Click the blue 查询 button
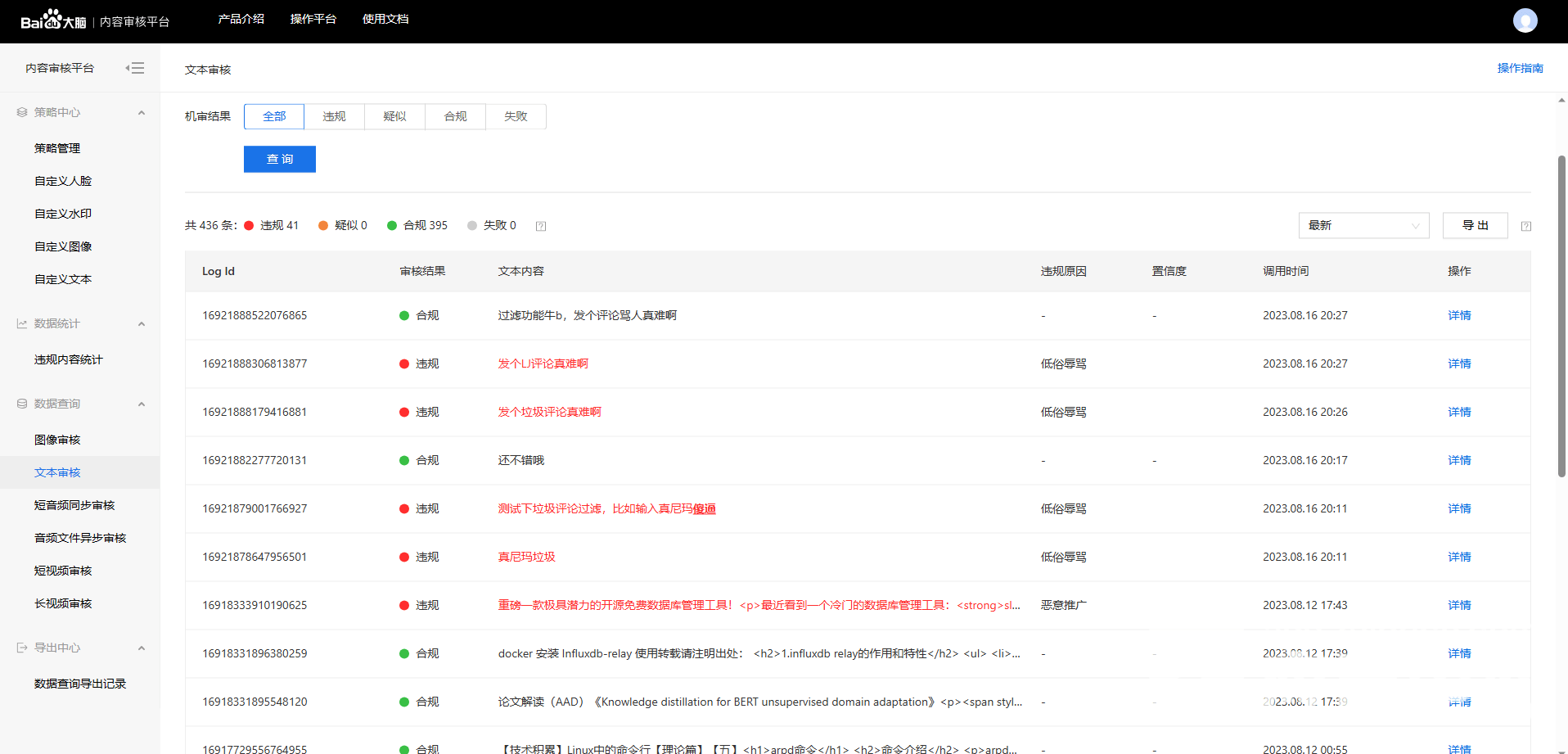This screenshot has width=1568, height=754. click(280, 159)
